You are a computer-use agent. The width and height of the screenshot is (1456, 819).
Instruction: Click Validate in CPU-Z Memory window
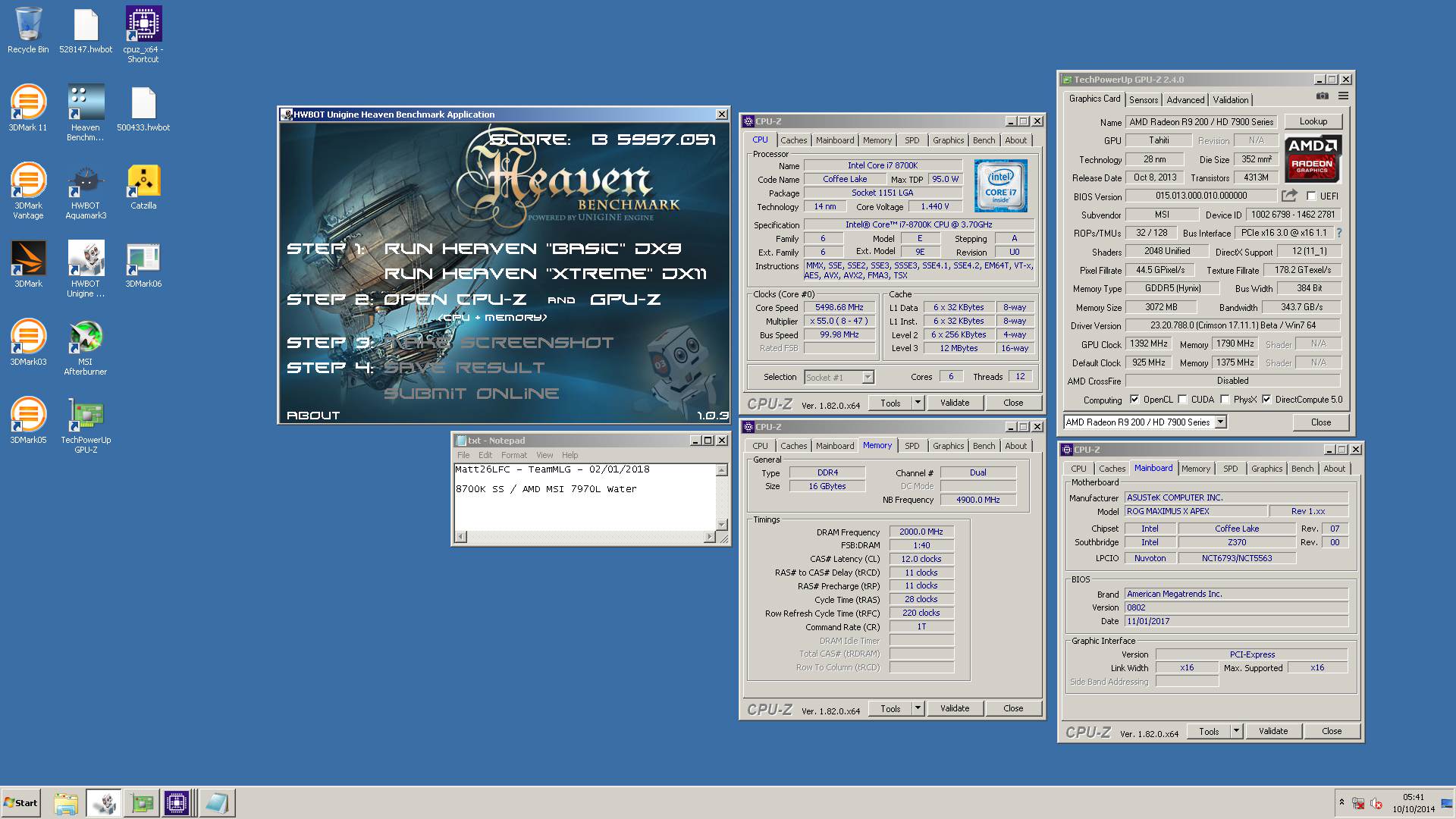coord(954,708)
